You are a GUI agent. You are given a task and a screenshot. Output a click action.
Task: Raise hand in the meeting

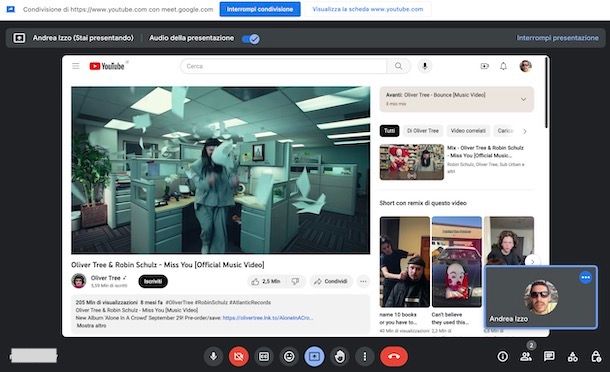[x=340, y=356]
